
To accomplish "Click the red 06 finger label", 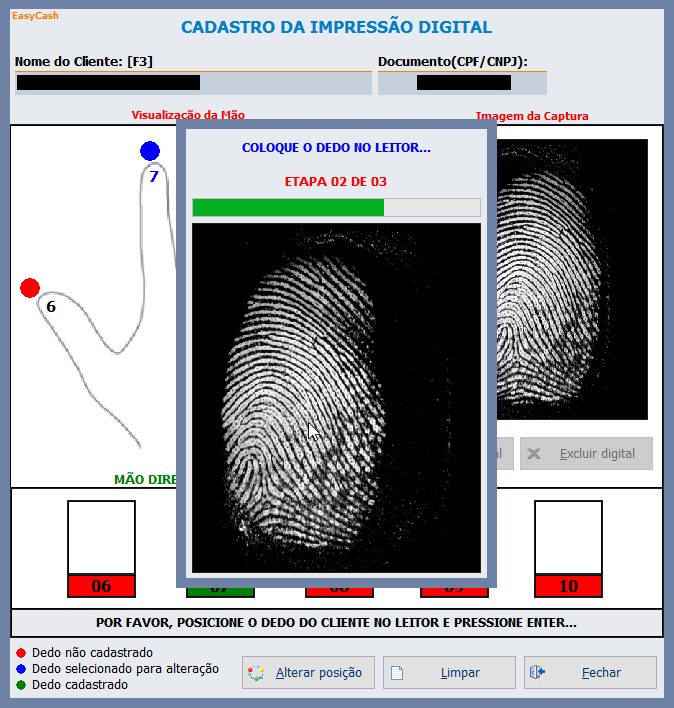I will click(x=101, y=586).
